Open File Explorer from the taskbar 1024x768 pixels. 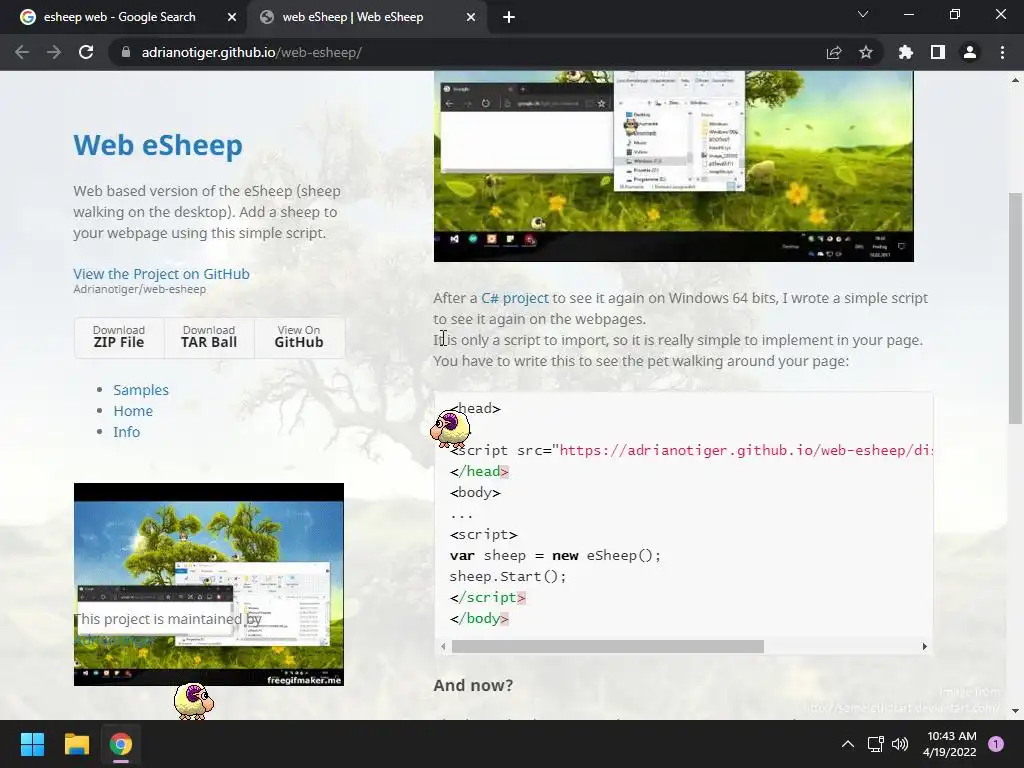76,744
